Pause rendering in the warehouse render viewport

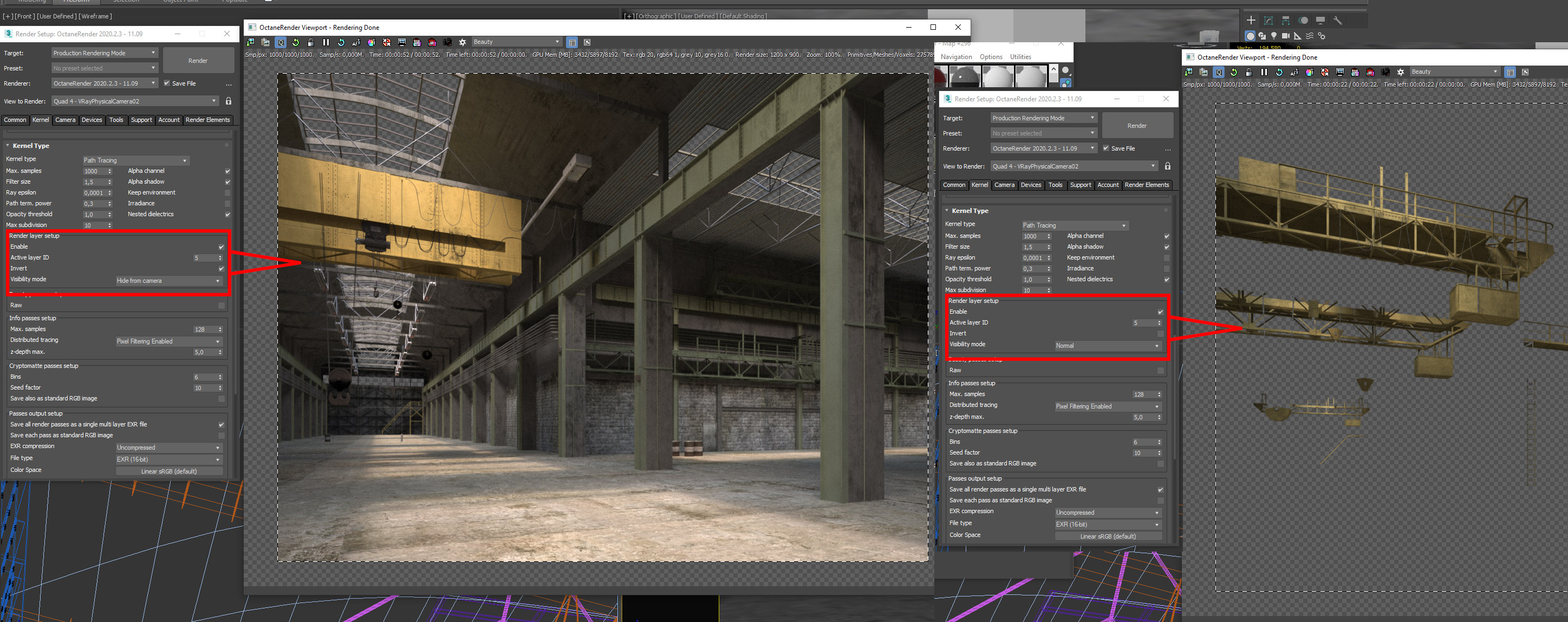coord(326,42)
